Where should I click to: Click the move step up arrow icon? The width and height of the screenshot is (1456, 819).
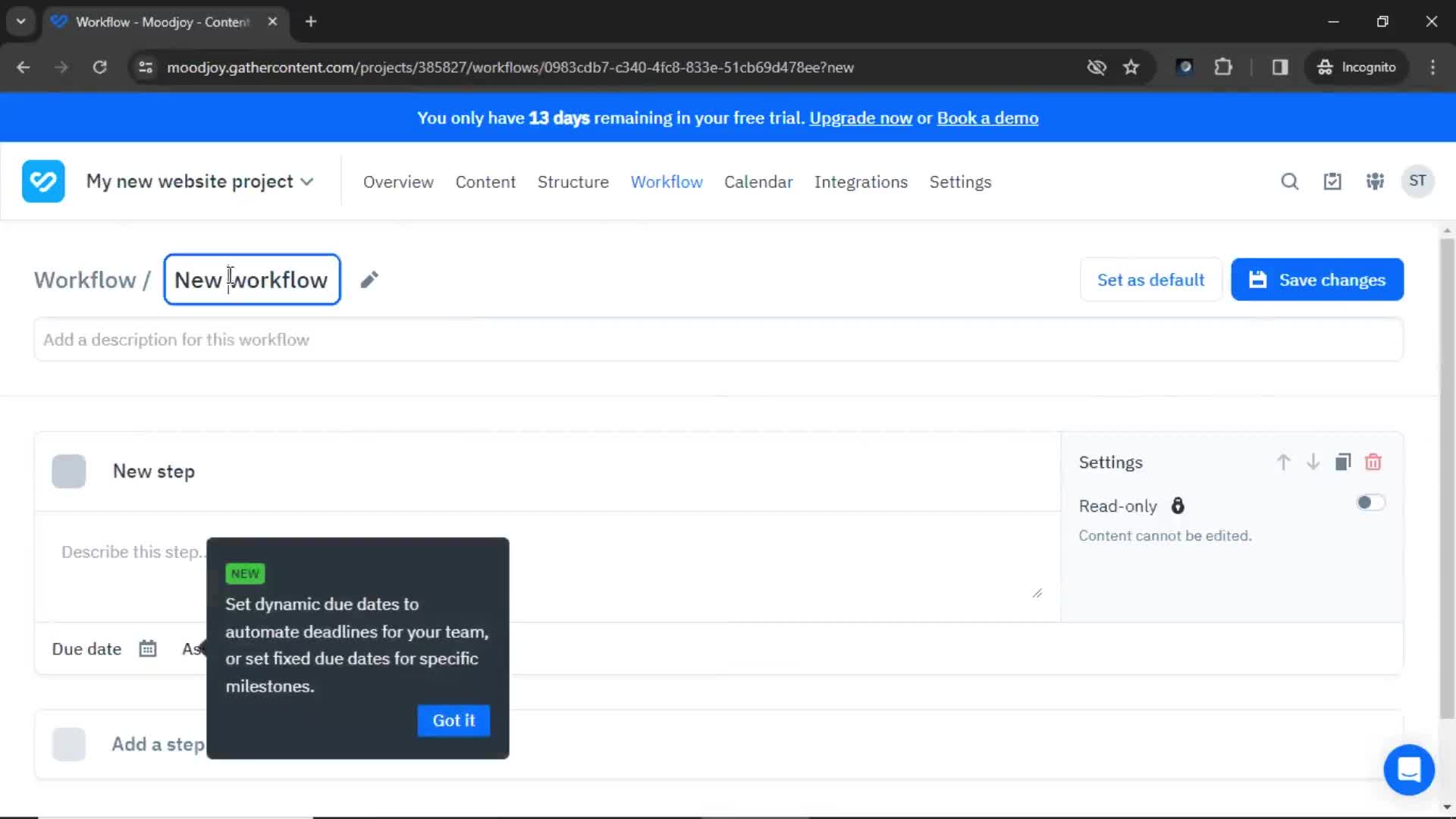pos(1282,461)
